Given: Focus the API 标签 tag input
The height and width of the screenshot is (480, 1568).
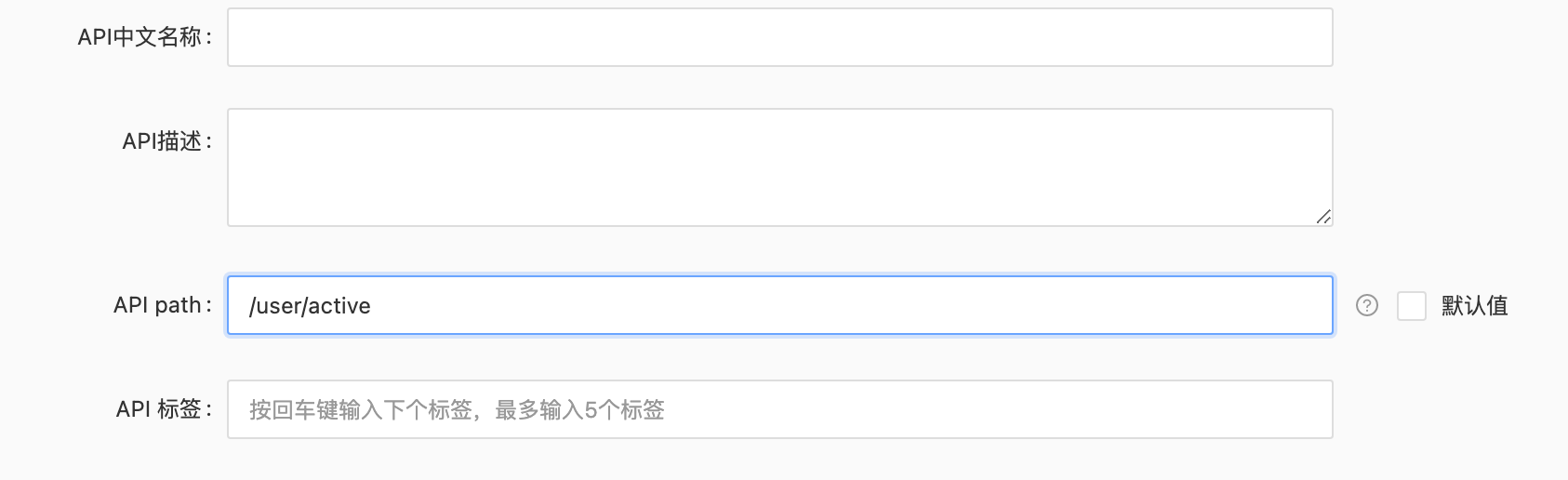Looking at the screenshot, I should (779, 409).
